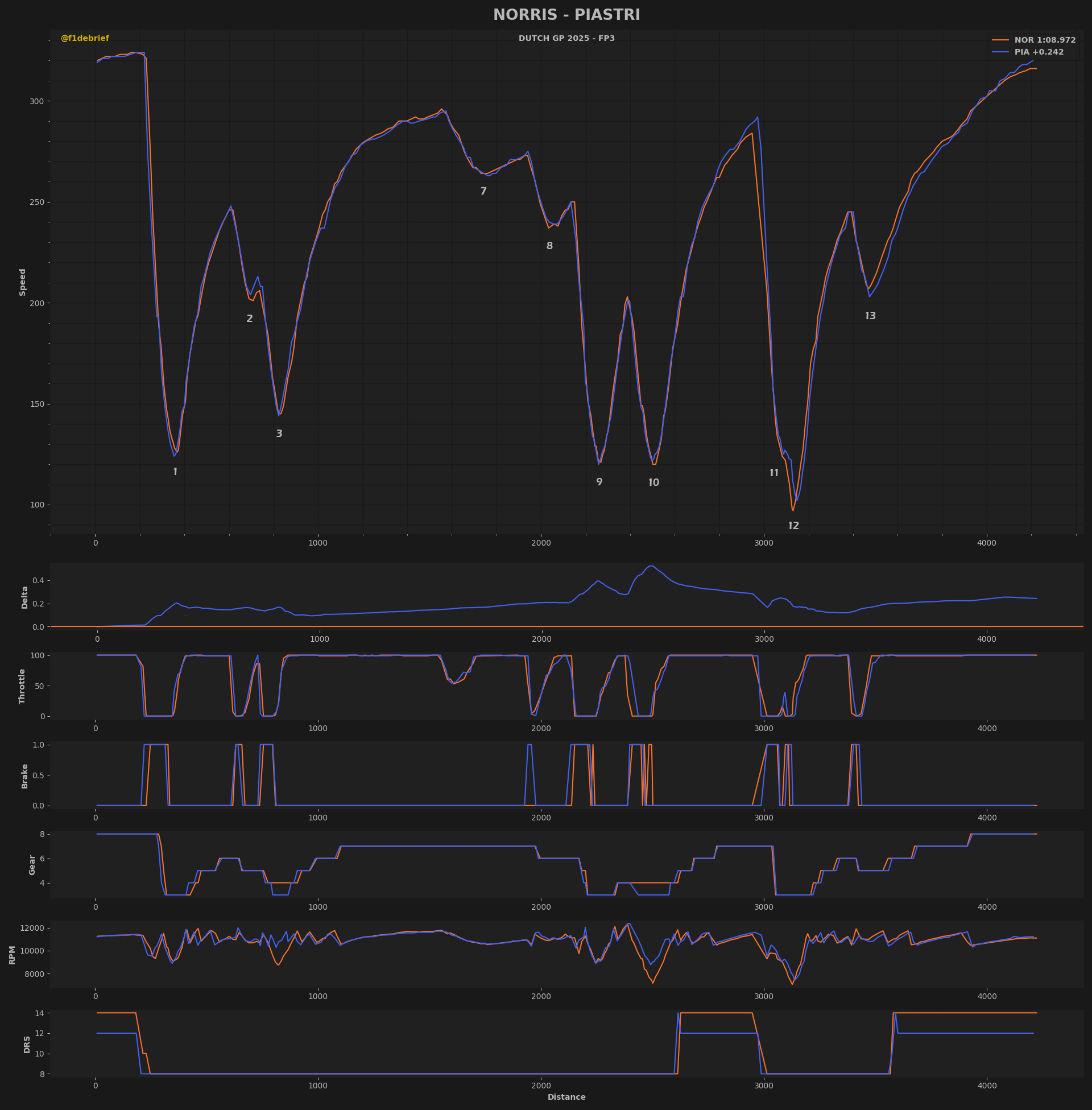1092x1110 pixels.
Task: Click the @f1debrief watermark text
Action: coord(85,39)
